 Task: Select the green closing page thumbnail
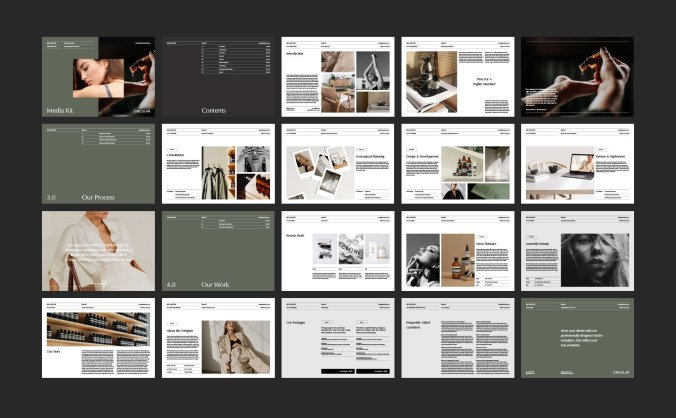[577, 337]
